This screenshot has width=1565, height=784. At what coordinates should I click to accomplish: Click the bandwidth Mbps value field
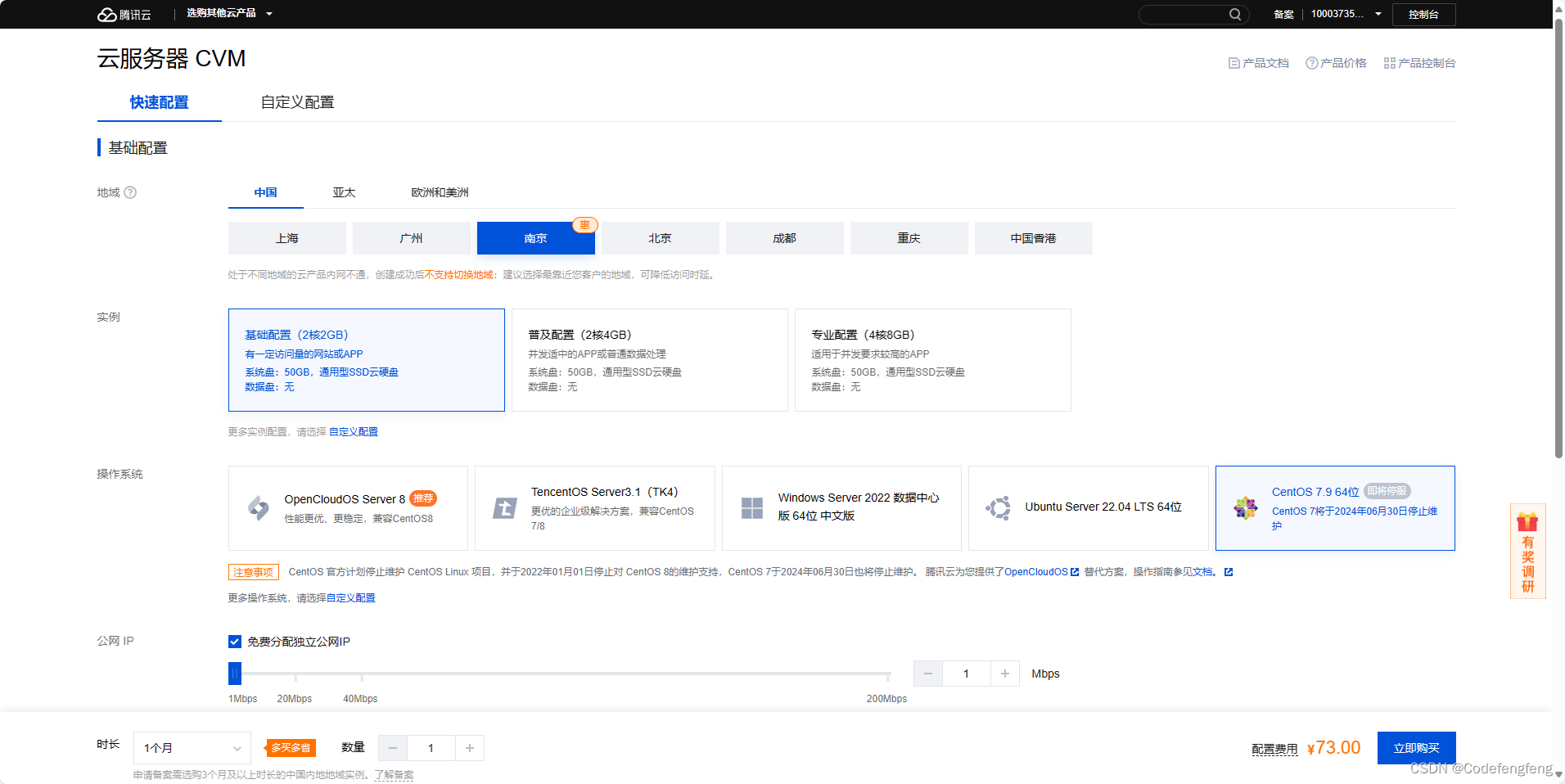pos(967,674)
